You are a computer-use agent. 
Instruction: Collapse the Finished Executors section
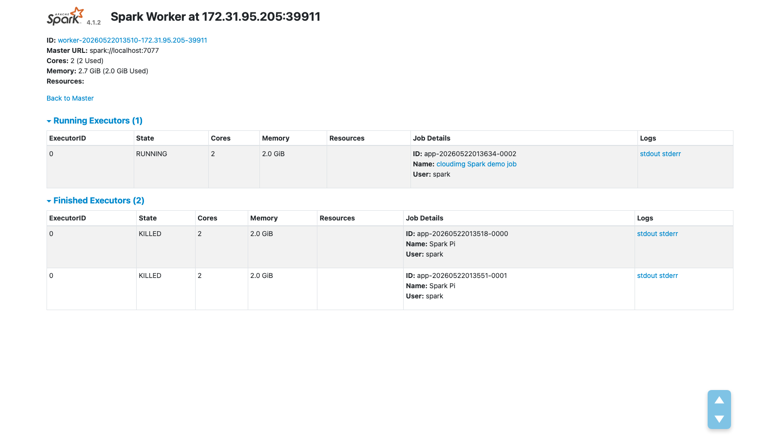pos(96,200)
